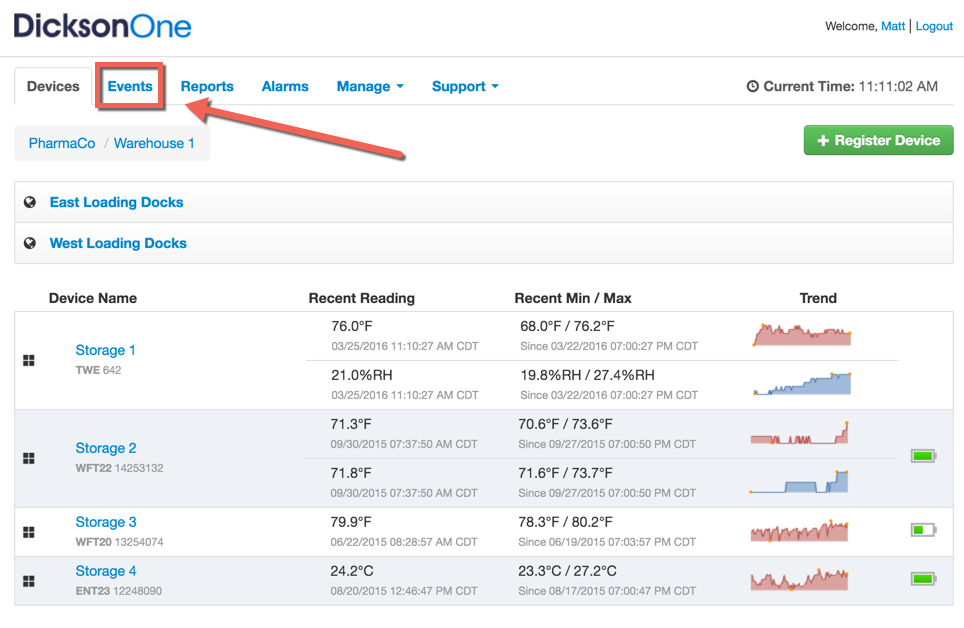This screenshot has width=964, height=628.
Task: Click the 23.3°C / 27.2°C range
Action: (567, 571)
